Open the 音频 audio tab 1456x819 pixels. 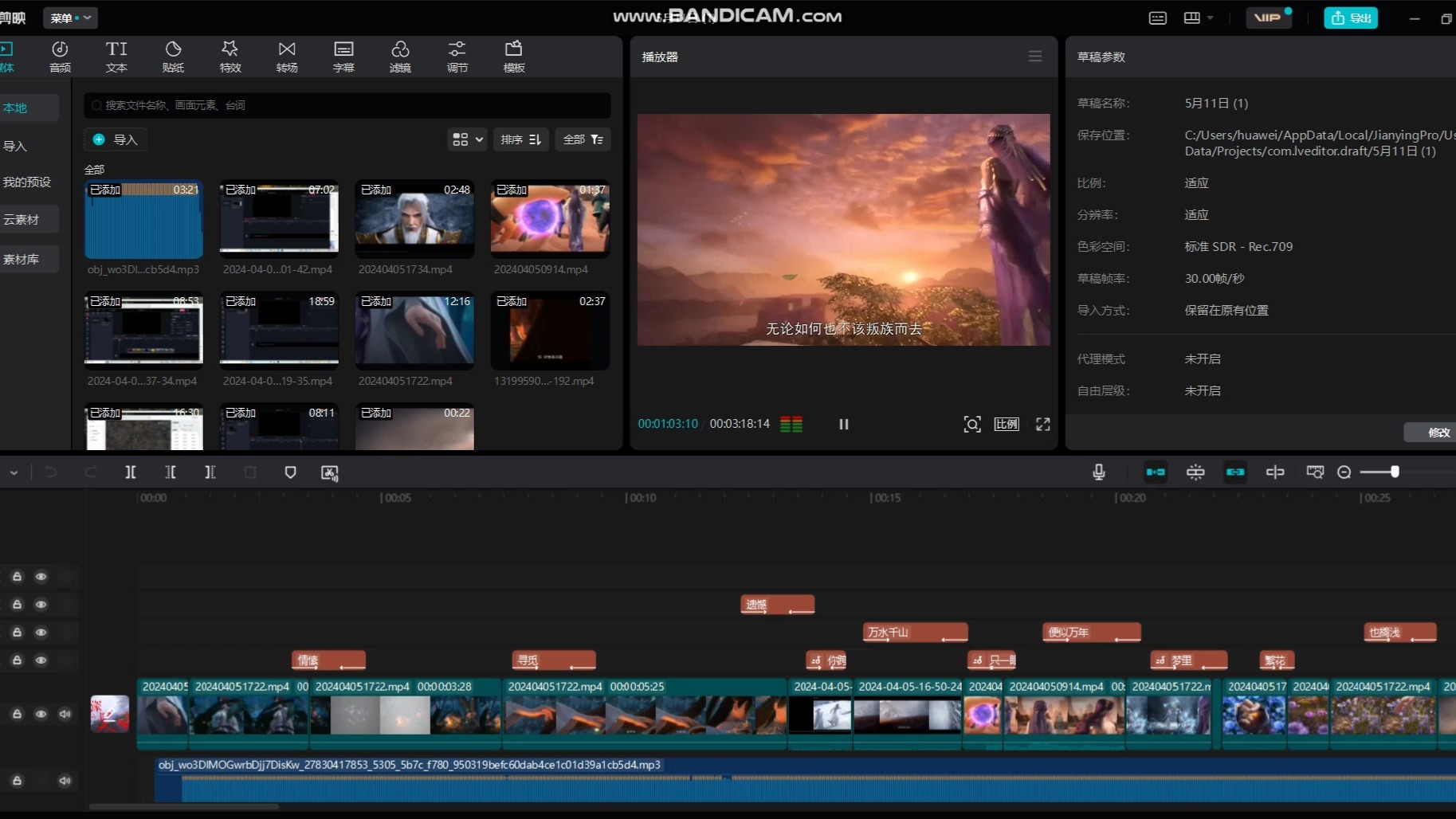[60, 57]
